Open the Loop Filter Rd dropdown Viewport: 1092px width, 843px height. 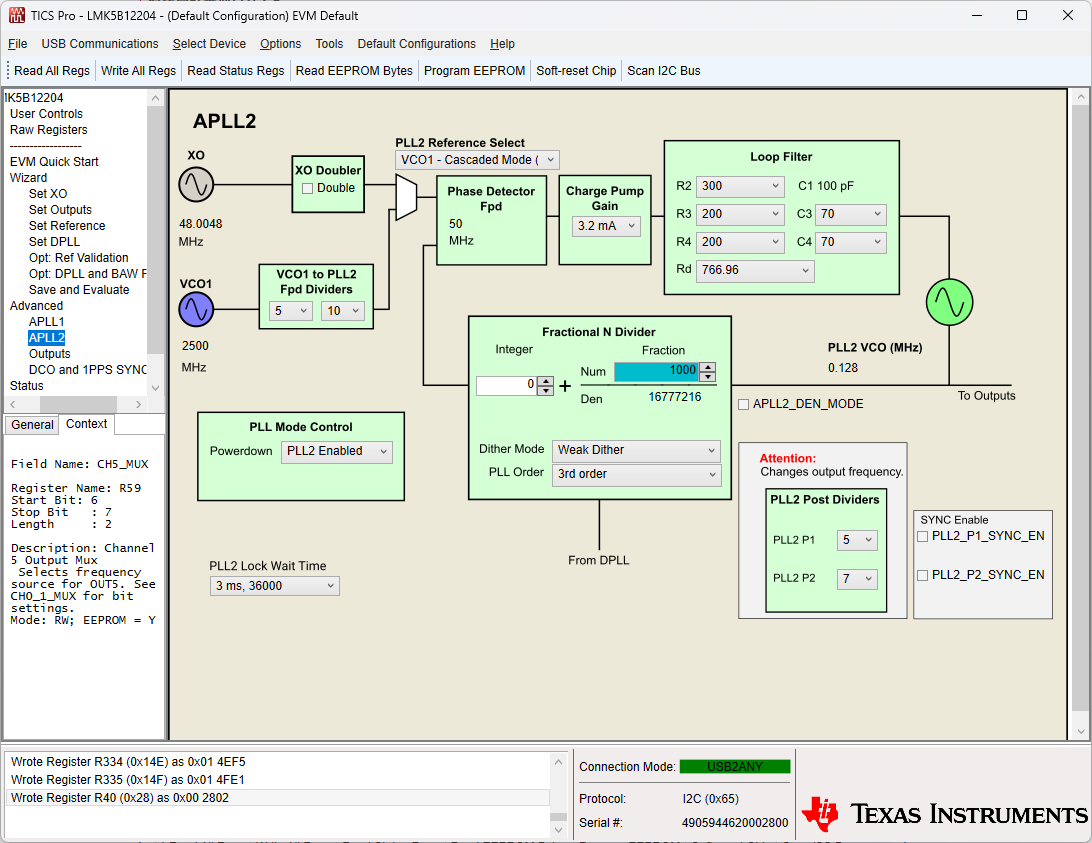click(755, 270)
